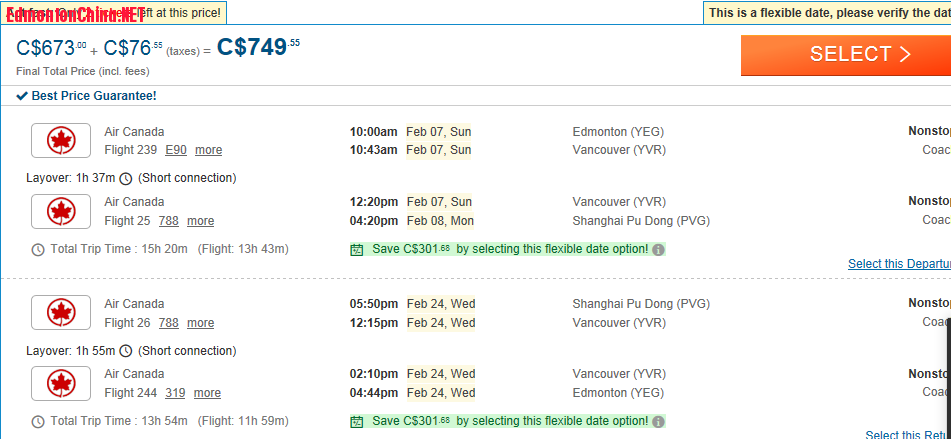Click the flexible date verification notice
The image size is (951, 439).
click(828, 13)
